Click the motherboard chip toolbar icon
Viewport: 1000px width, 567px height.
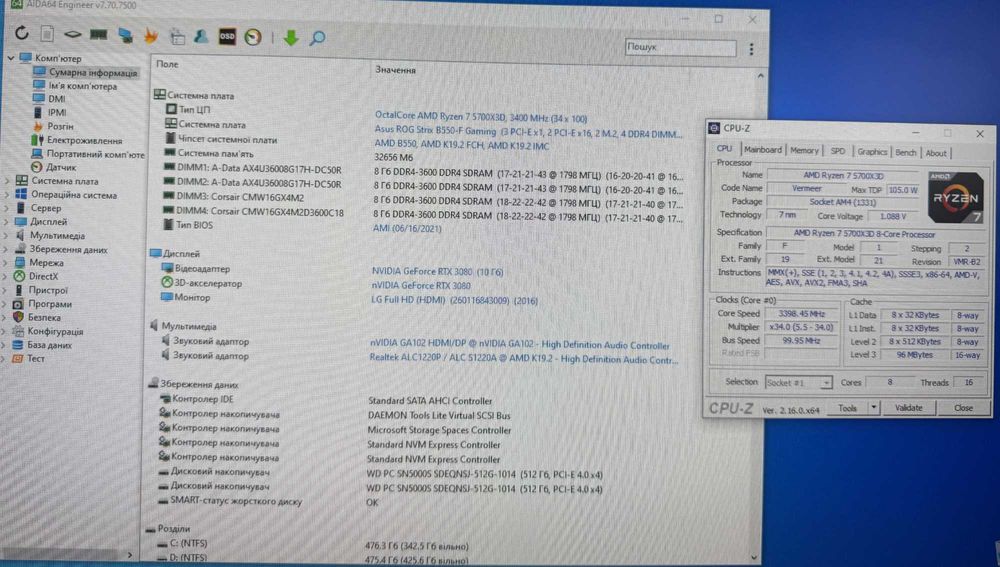[x=72, y=34]
